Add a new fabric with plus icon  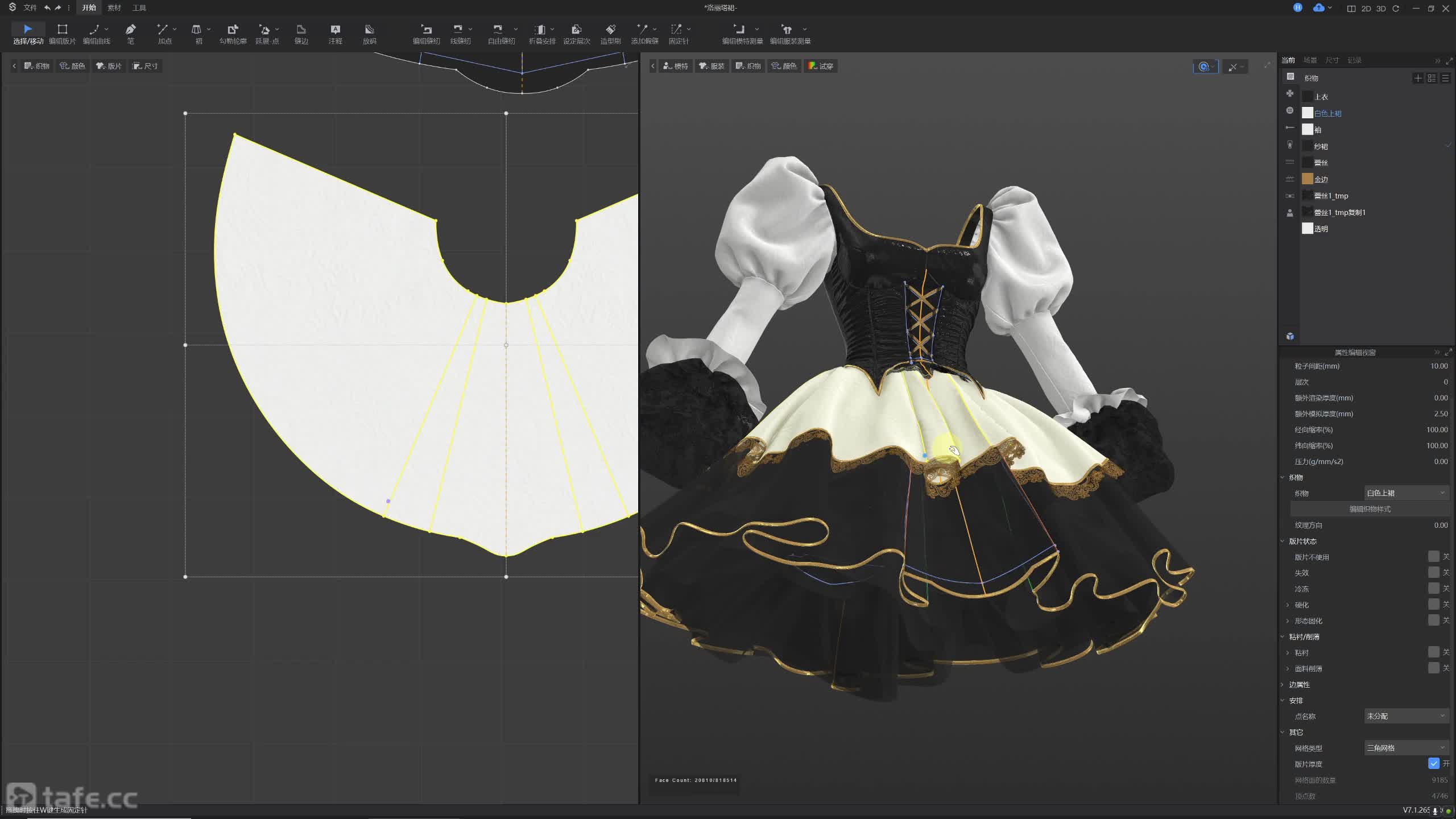(1418, 78)
